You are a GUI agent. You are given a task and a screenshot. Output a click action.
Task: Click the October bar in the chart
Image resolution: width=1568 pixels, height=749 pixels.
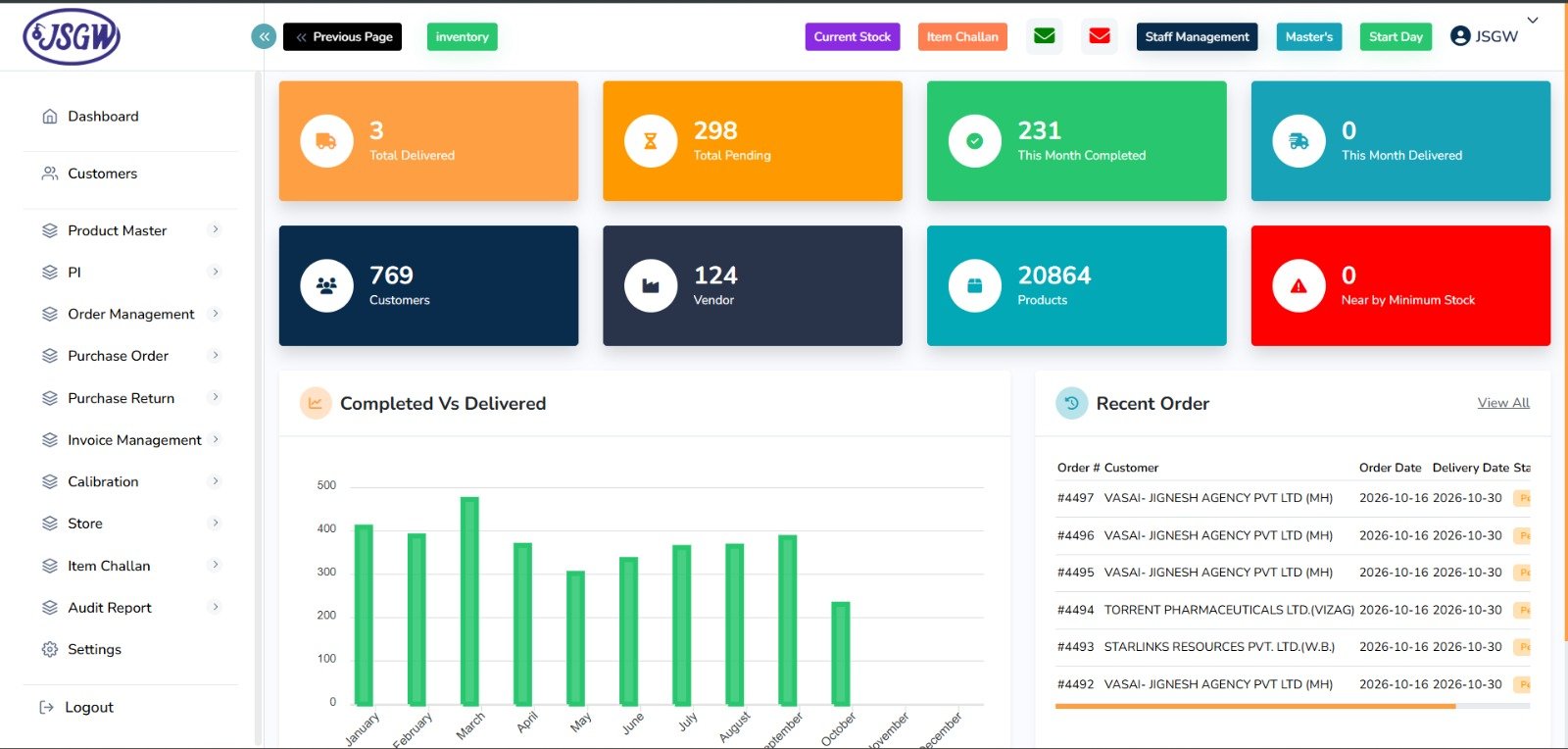tap(840, 654)
